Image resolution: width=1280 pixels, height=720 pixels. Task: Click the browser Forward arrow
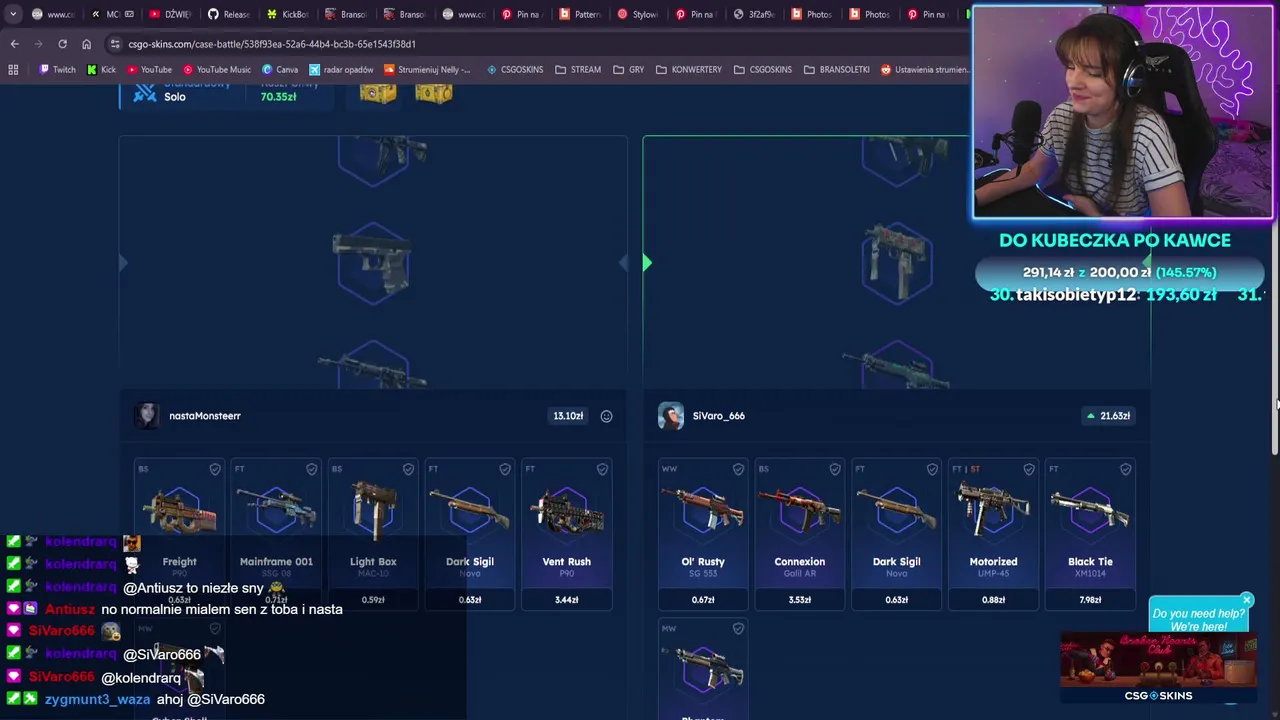pyautogui.click(x=38, y=44)
